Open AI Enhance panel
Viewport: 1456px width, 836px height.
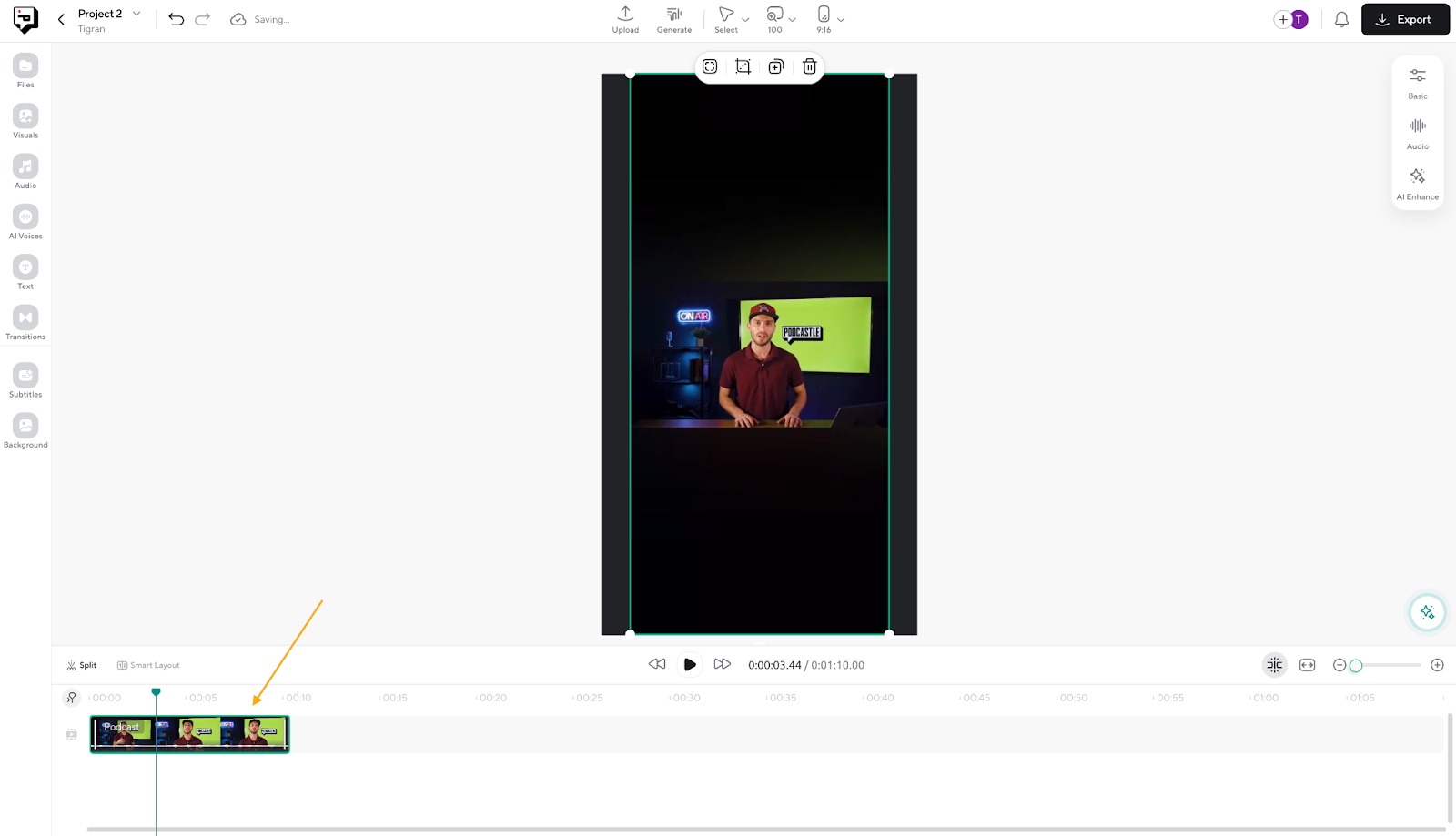1418,184
